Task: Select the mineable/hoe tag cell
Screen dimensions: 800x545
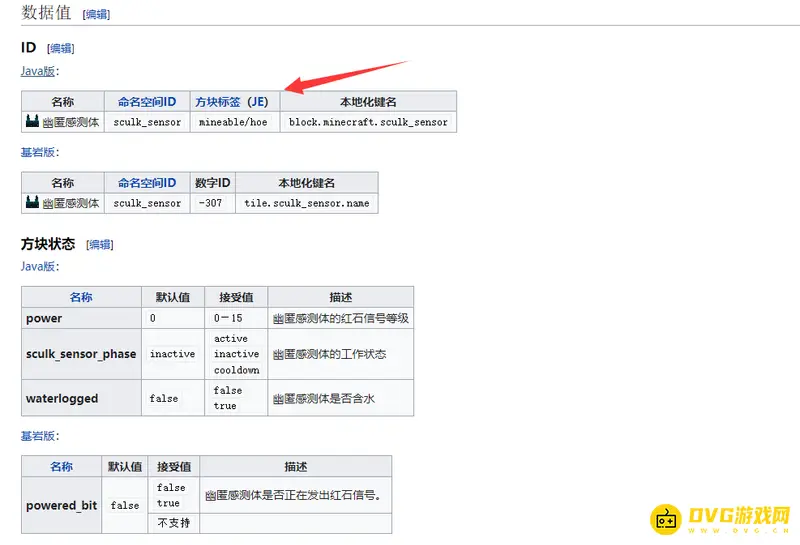Action: click(x=232, y=122)
